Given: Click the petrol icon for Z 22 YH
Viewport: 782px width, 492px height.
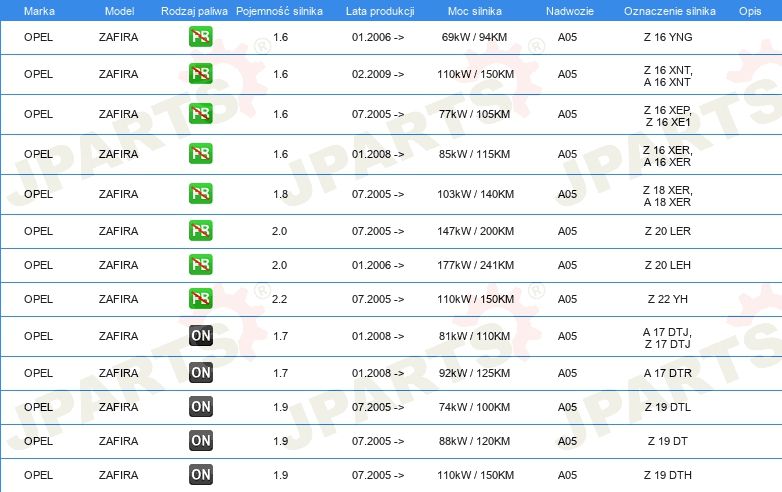Looking at the screenshot, I should [200, 299].
